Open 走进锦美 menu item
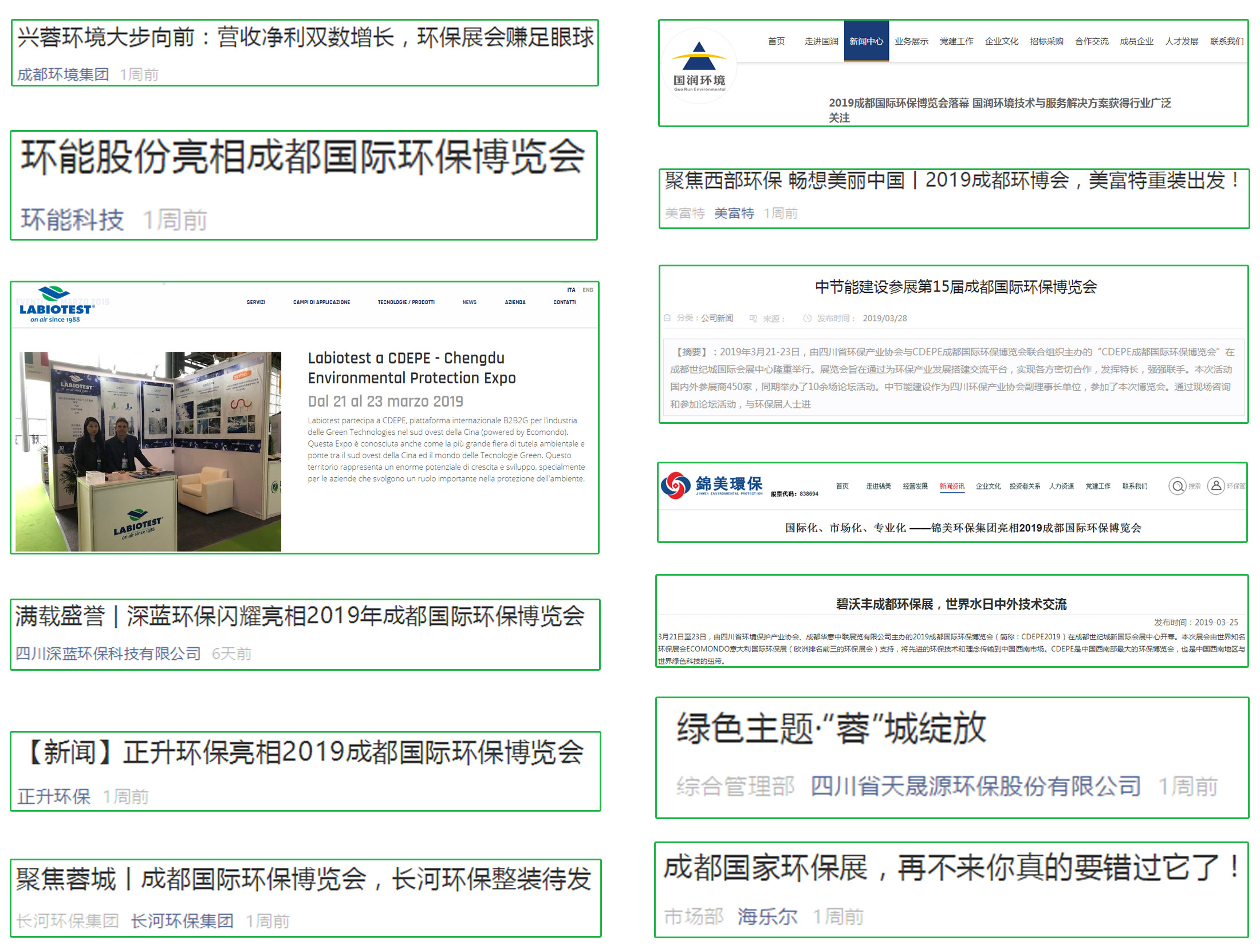The image size is (1260, 952). [x=879, y=486]
